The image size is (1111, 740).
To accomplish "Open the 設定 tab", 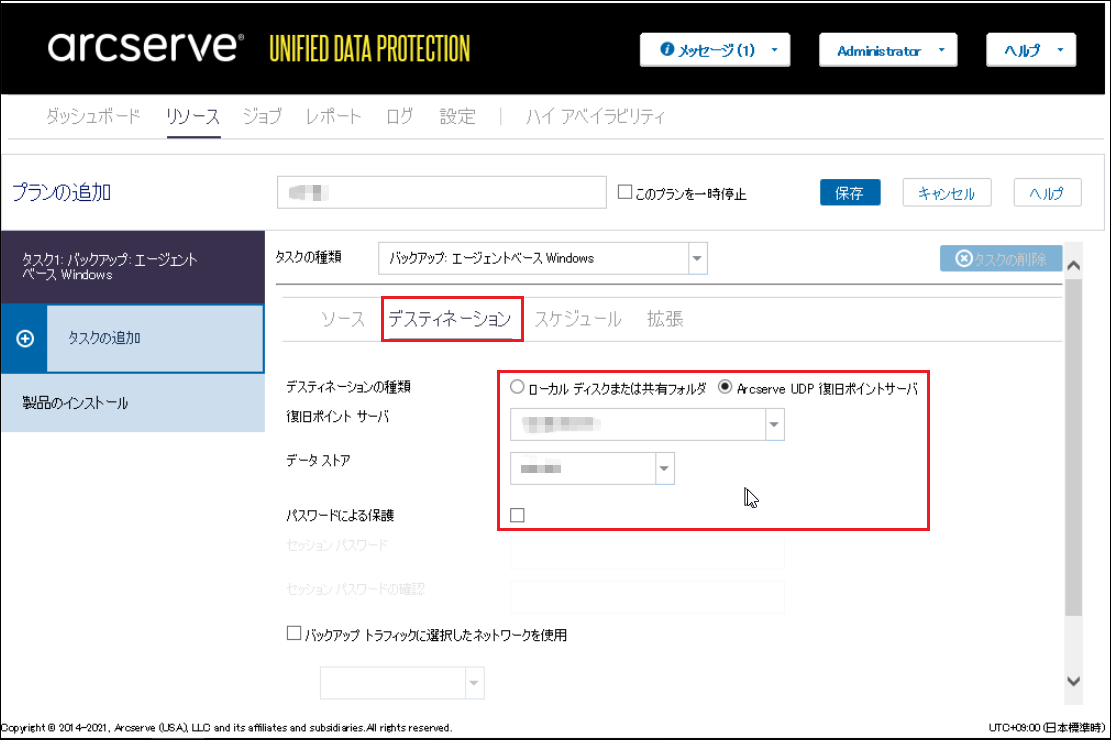I will pos(458,116).
